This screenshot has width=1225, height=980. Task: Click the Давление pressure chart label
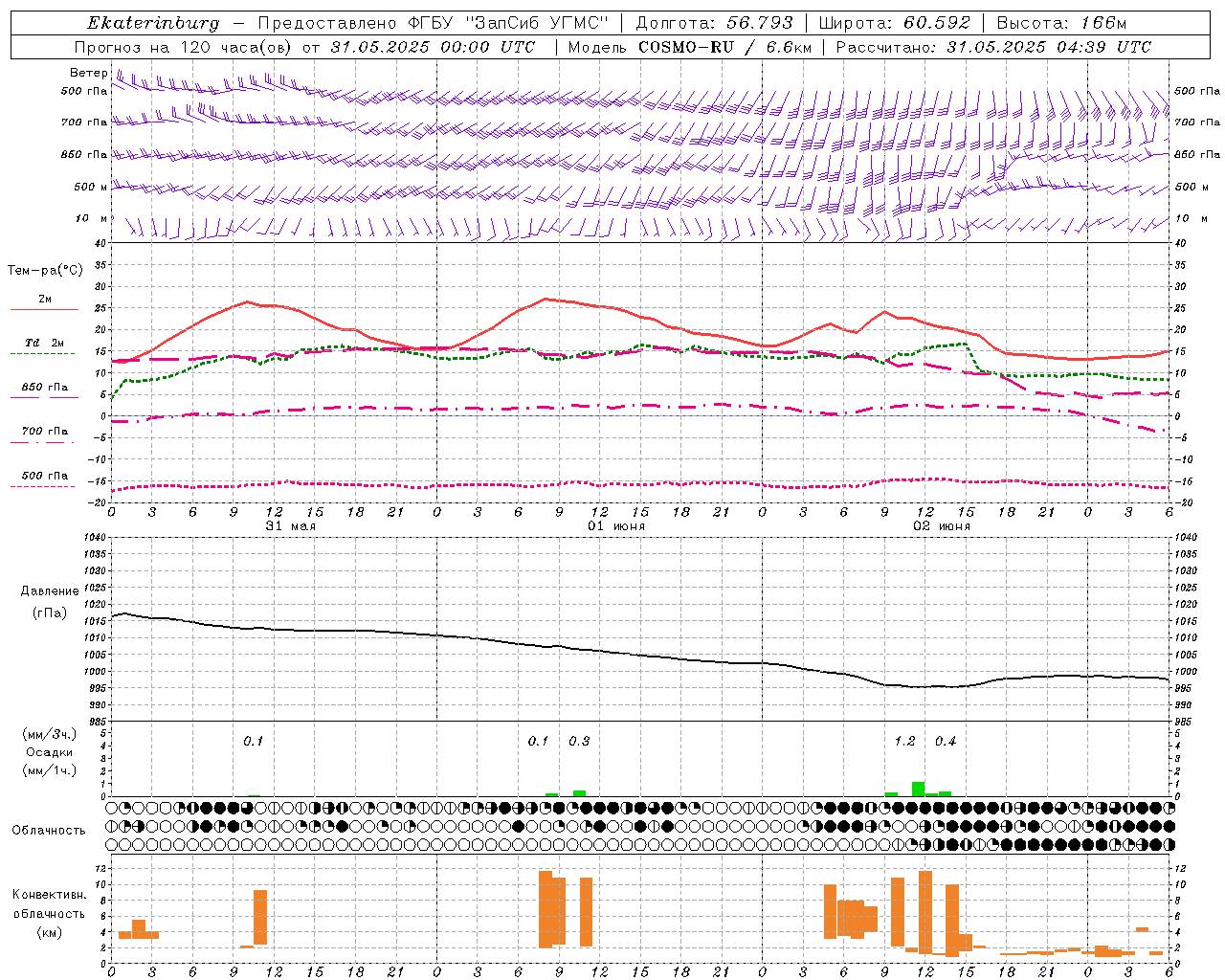(x=50, y=591)
